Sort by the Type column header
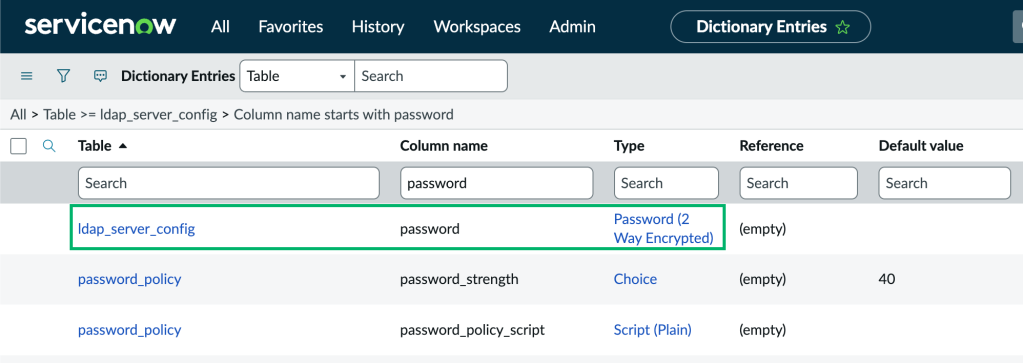 (x=629, y=146)
